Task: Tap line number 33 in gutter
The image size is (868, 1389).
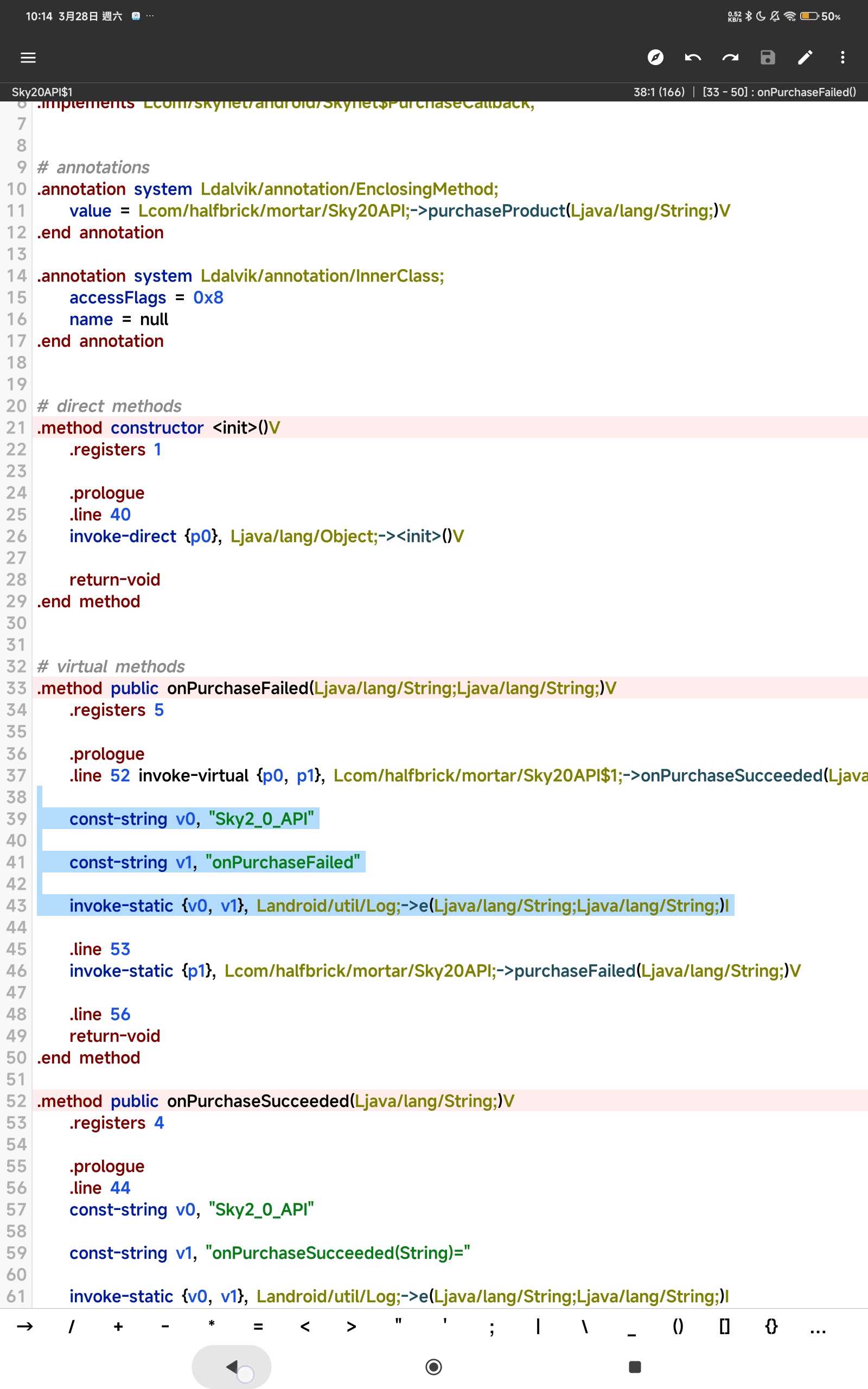Action: 17,688
